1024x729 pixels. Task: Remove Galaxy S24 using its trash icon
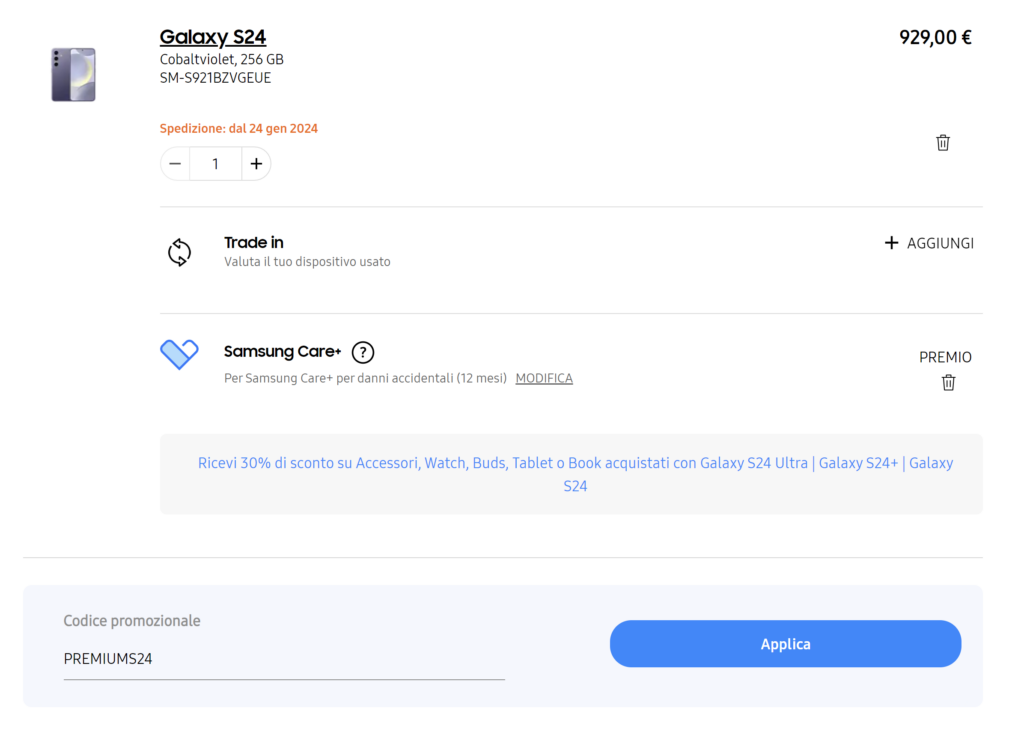click(942, 143)
